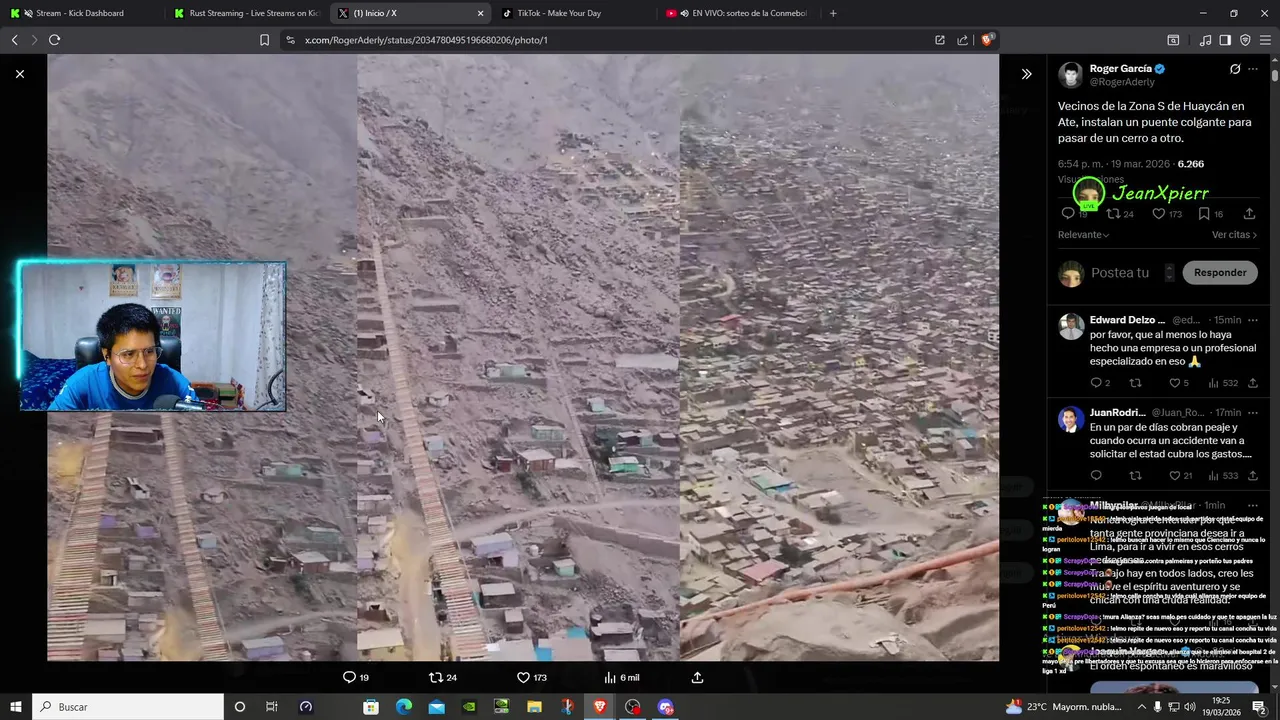
Task: Click the reply icon showing 19 below photo
Action: pyautogui.click(x=349, y=677)
